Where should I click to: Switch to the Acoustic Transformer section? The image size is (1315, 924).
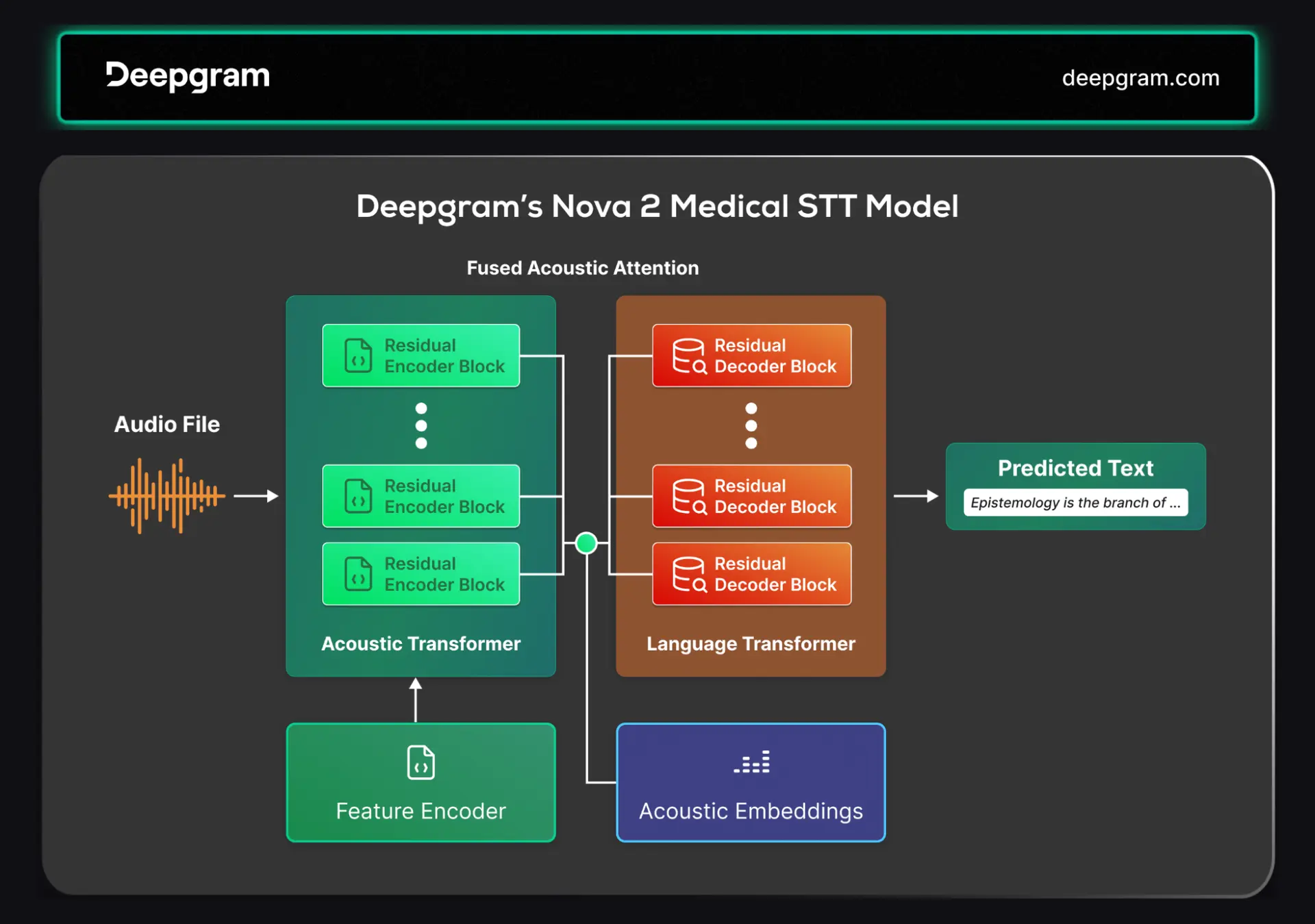point(421,643)
